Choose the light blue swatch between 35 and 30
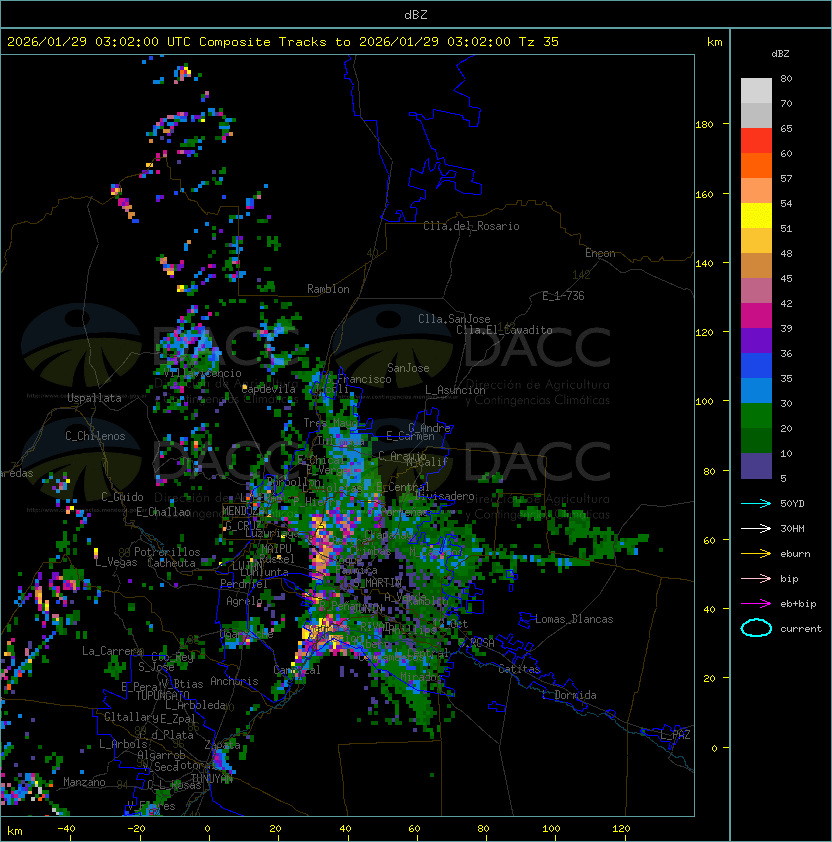832x842 pixels. pyautogui.click(x=756, y=390)
